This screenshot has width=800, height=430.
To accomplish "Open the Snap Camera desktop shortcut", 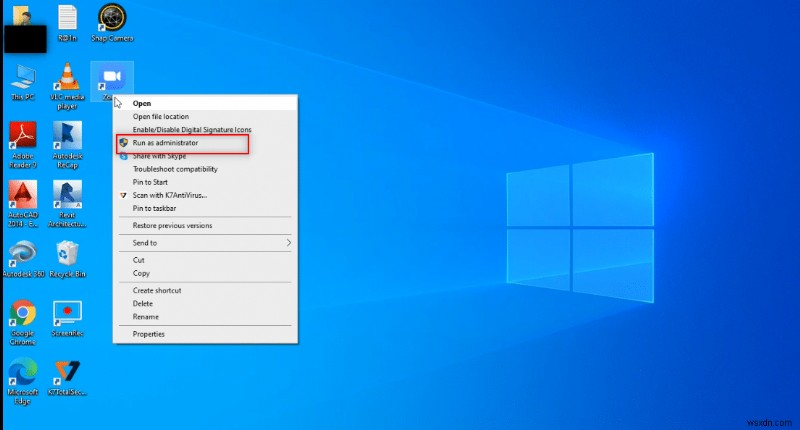I will (x=112, y=23).
